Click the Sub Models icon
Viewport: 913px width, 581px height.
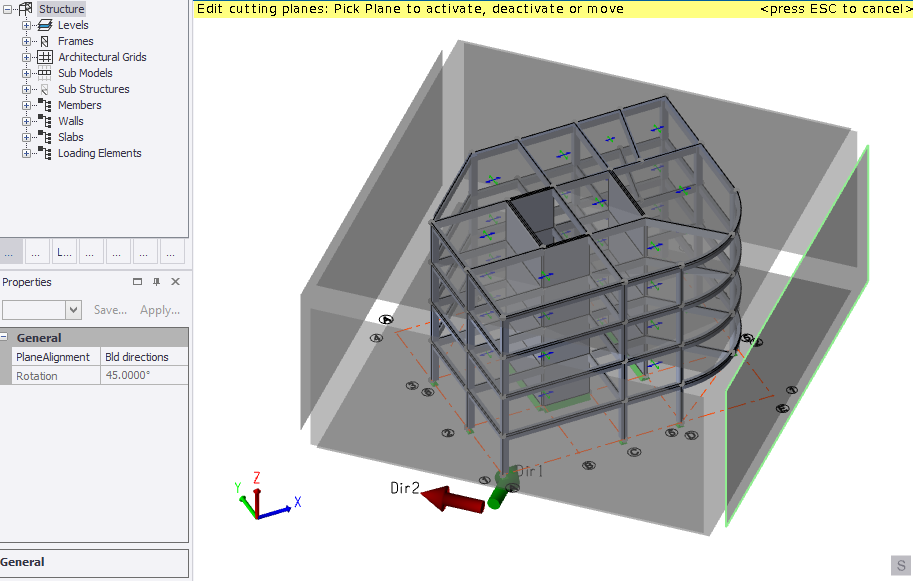(44, 73)
